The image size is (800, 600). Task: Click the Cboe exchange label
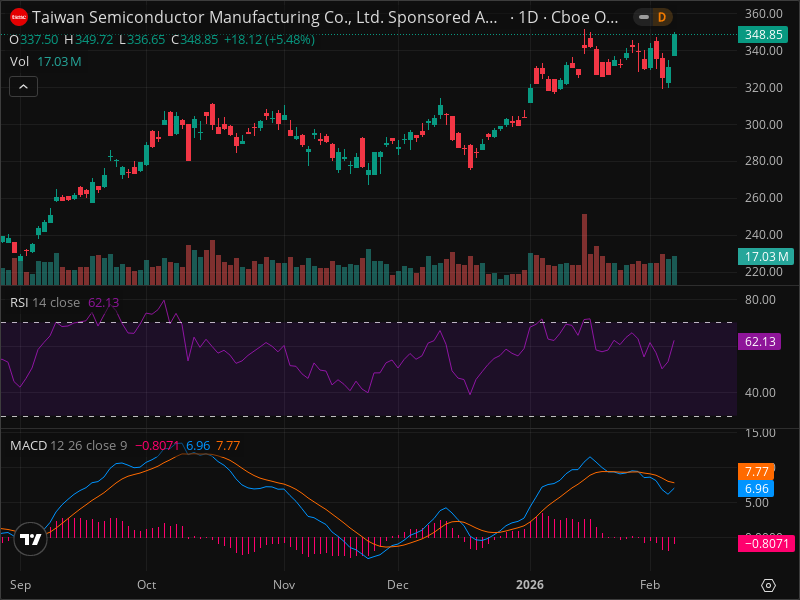(x=585, y=17)
